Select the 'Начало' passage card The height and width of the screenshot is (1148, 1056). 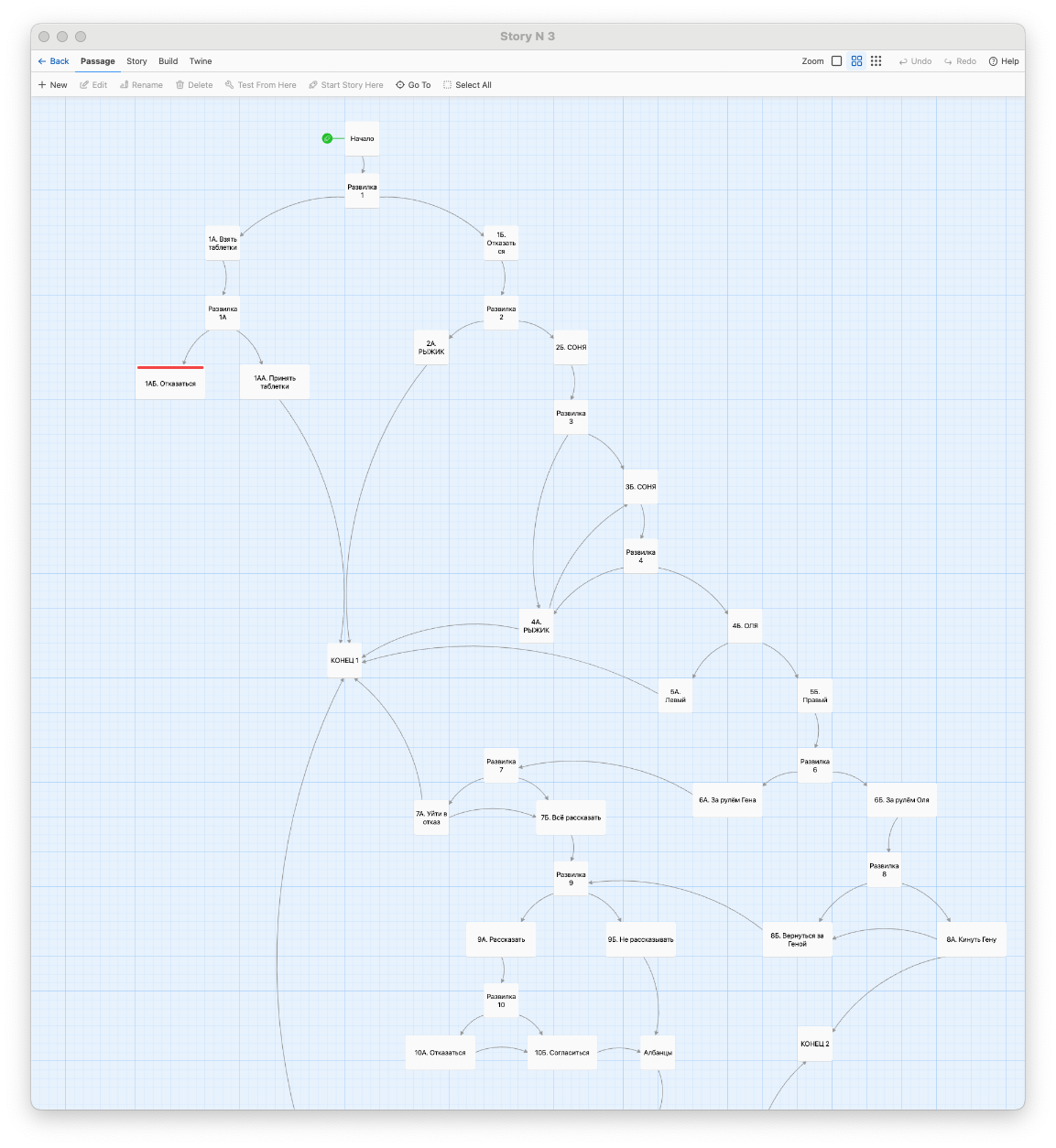coord(362,139)
